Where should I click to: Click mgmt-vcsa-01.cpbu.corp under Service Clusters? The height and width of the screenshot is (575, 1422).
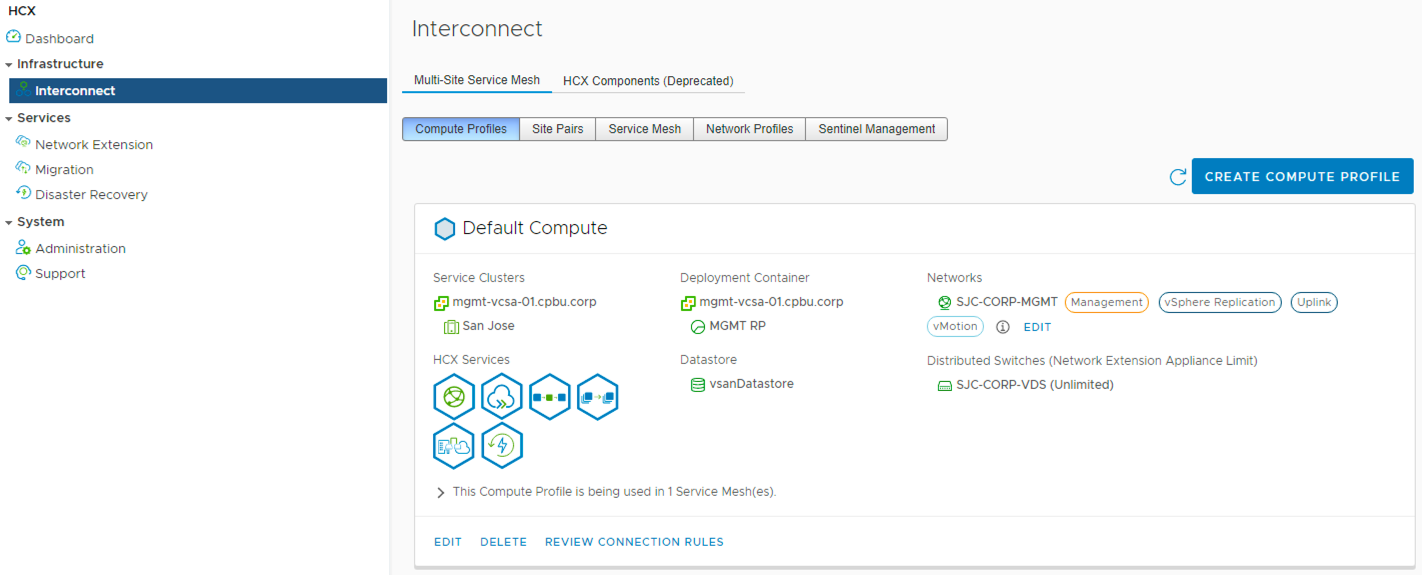(524, 302)
